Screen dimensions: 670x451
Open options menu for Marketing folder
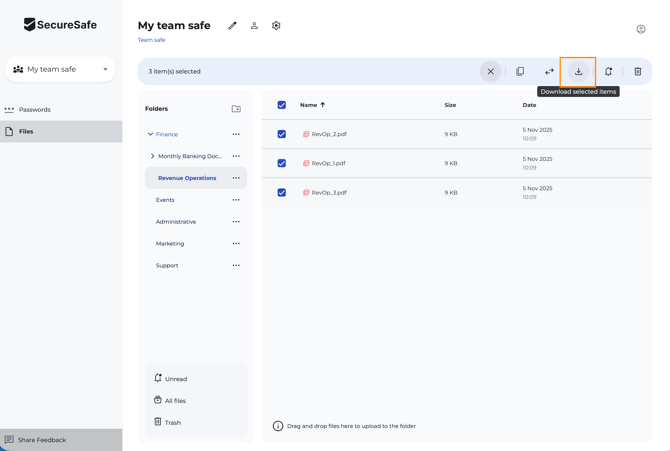[x=236, y=244]
